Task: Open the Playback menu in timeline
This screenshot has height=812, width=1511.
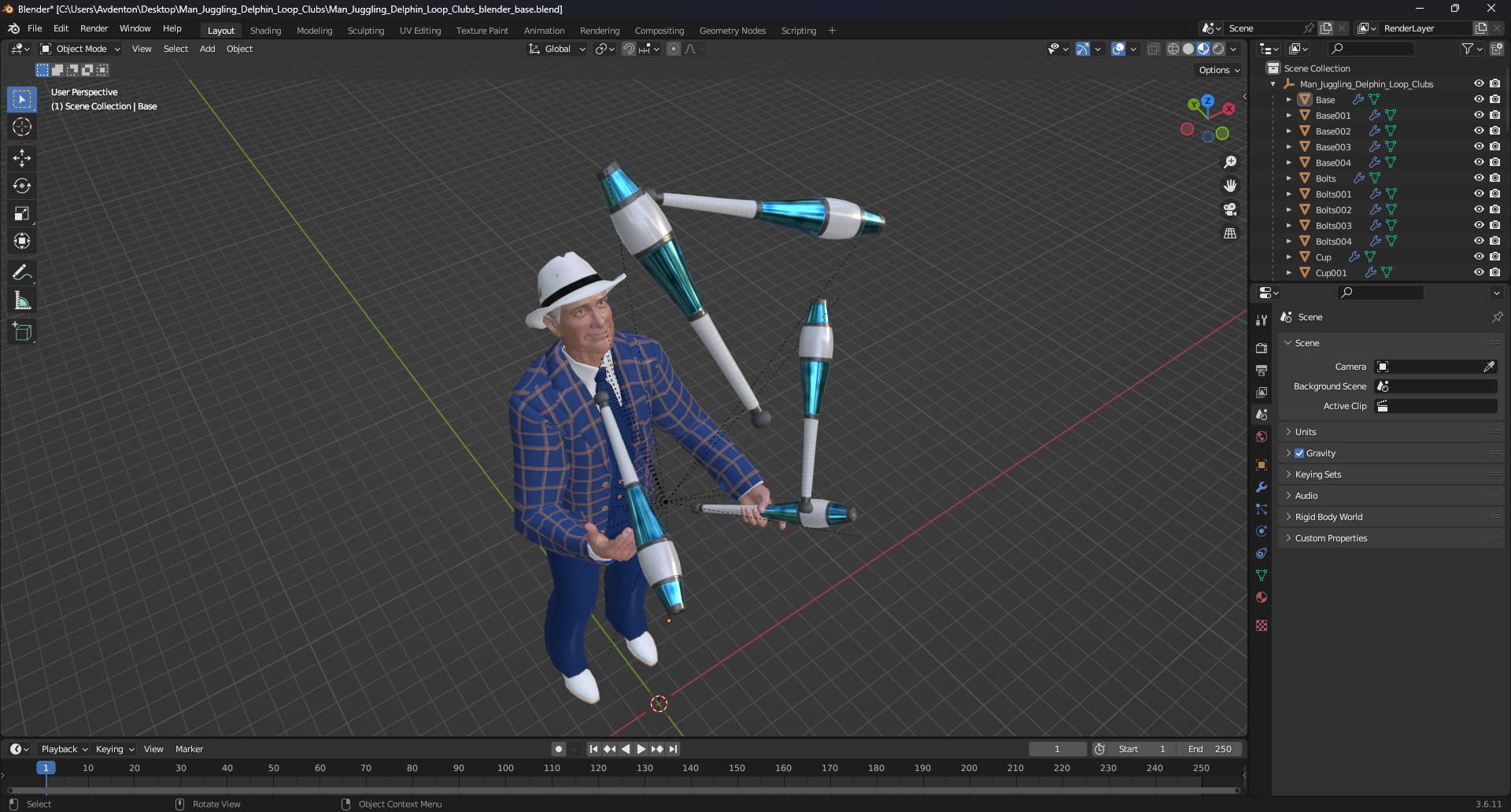Action: [x=63, y=749]
